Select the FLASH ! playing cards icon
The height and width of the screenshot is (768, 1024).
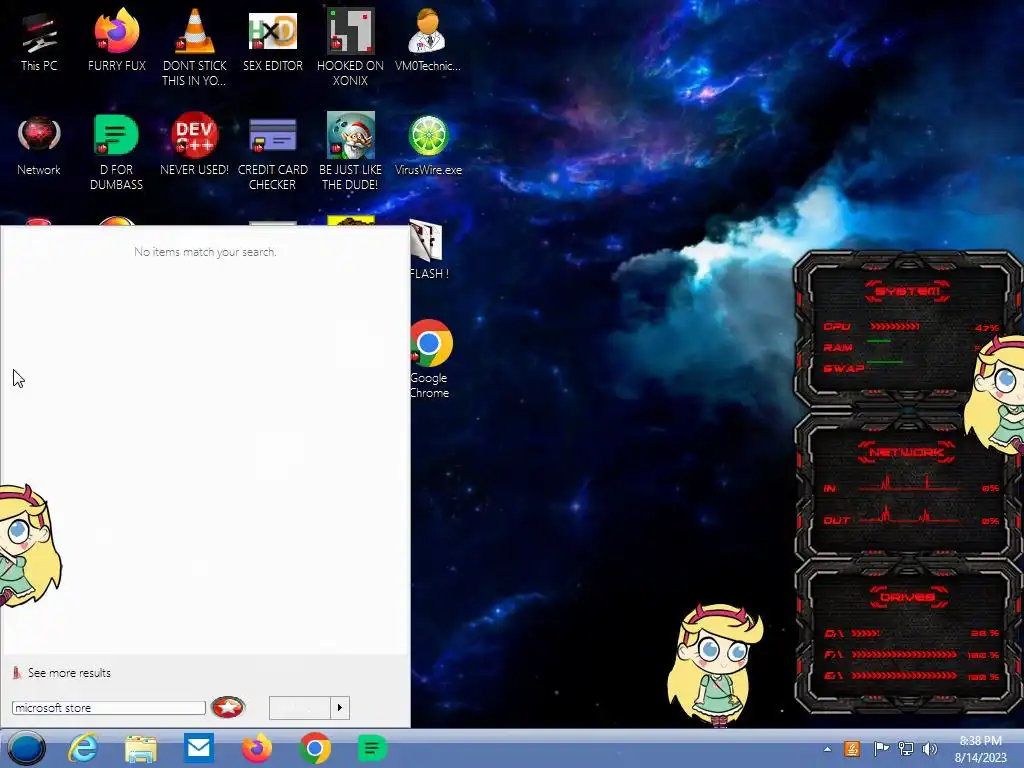[428, 249]
